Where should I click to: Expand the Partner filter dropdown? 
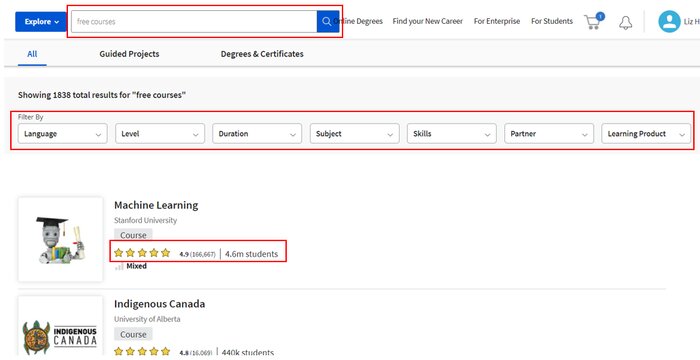(549, 134)
